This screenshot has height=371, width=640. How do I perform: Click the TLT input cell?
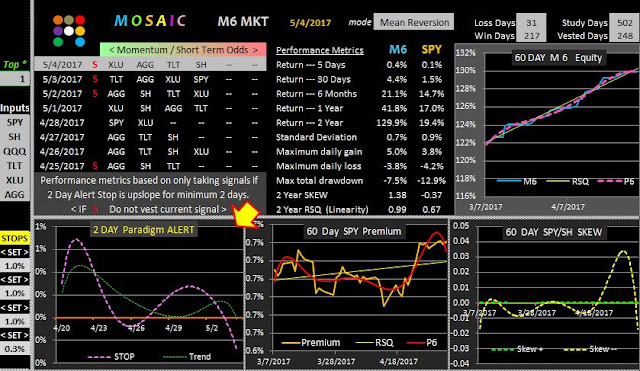(15, 165)
